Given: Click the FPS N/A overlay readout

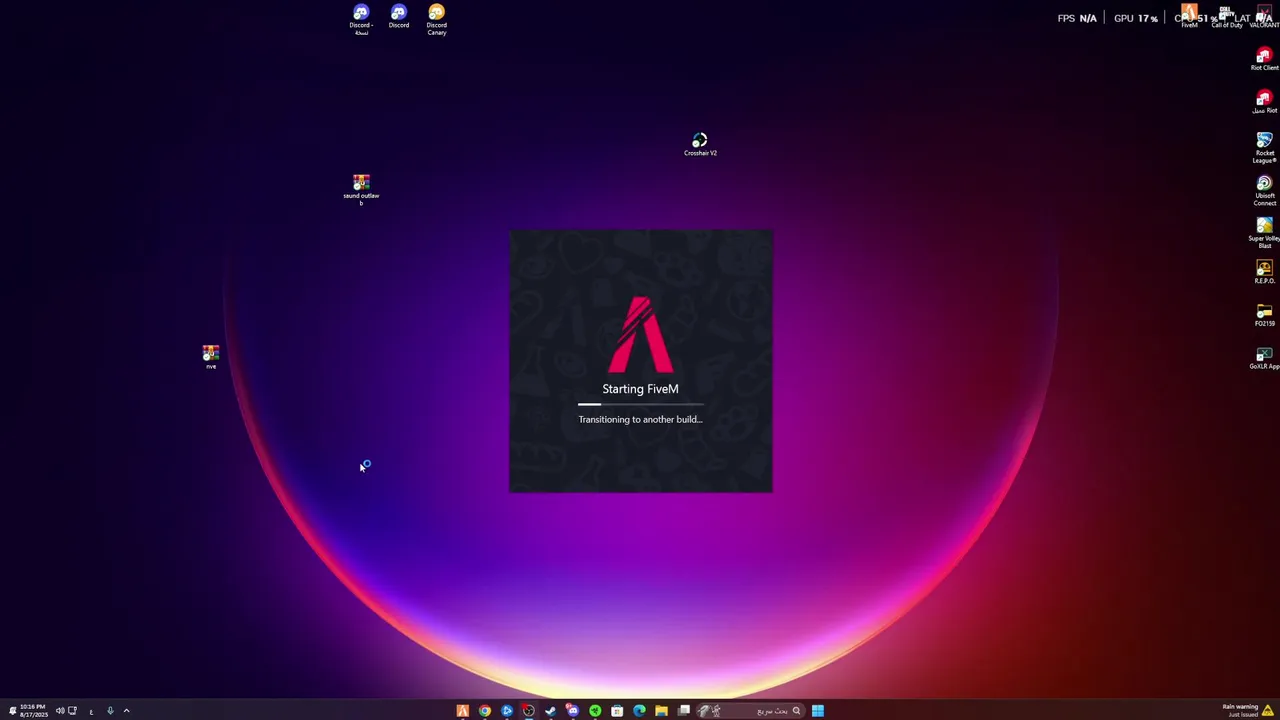Looking at the screenshot, I should click(1077, 18).
